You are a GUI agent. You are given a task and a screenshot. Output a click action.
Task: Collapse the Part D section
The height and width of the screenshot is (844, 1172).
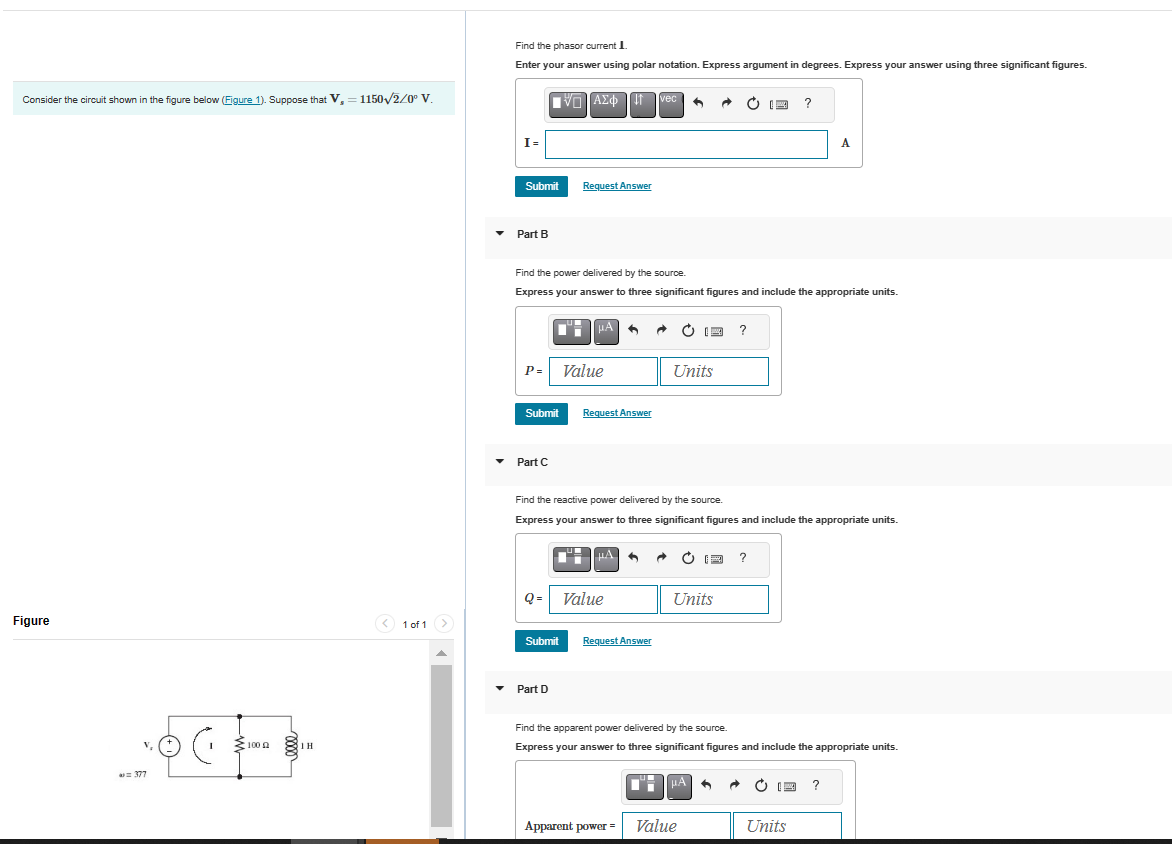(x=499, y=689)
